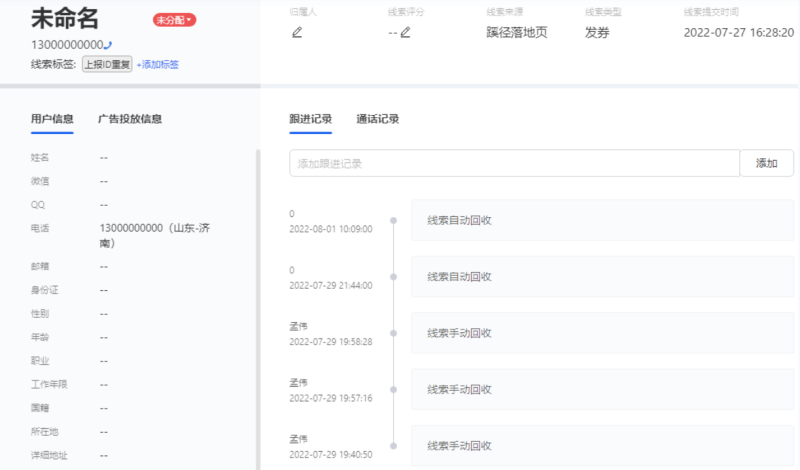Focus the 添加跟进记录 input field

click(514, 163)
